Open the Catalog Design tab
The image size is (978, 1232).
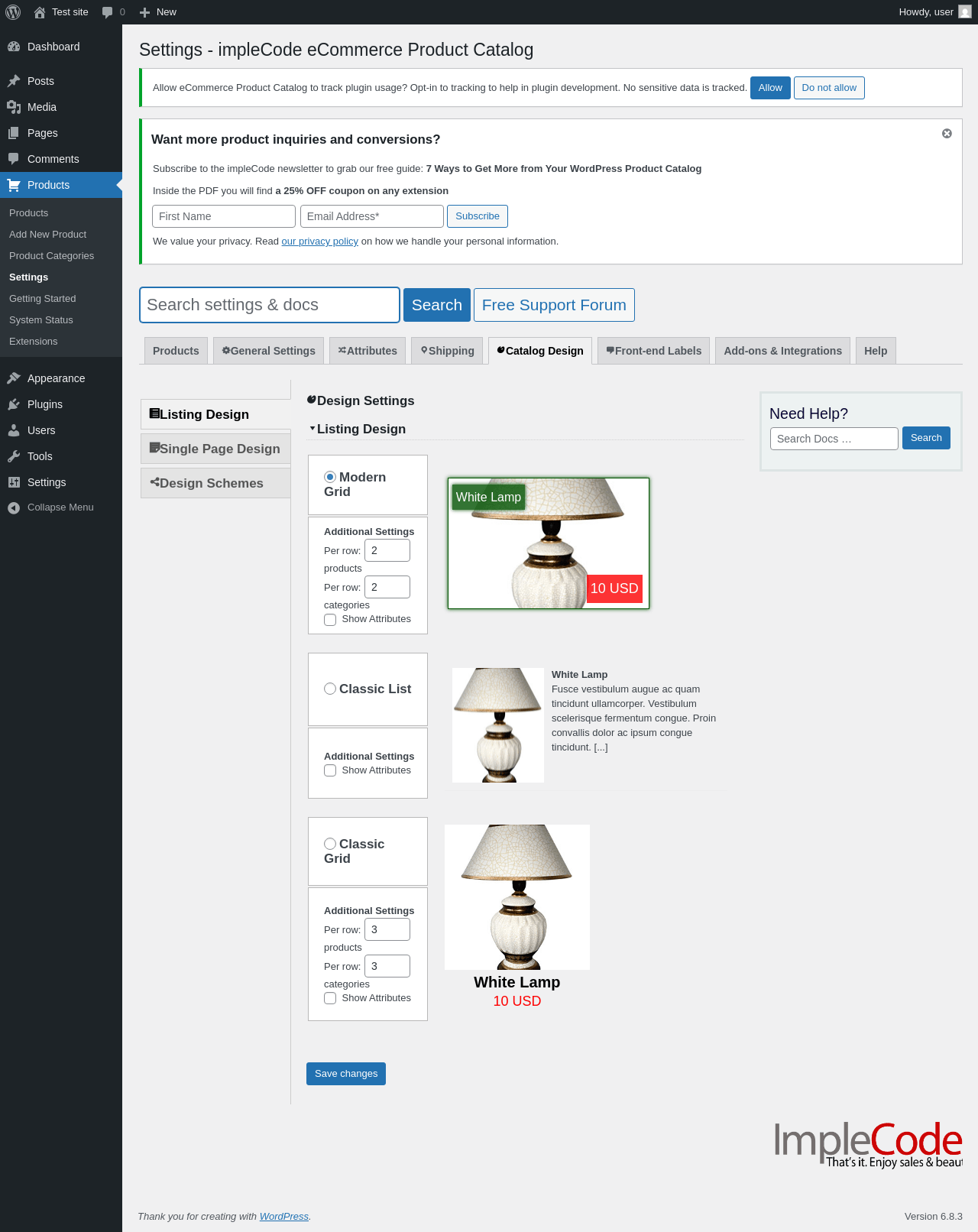click(x=540, y=351)
